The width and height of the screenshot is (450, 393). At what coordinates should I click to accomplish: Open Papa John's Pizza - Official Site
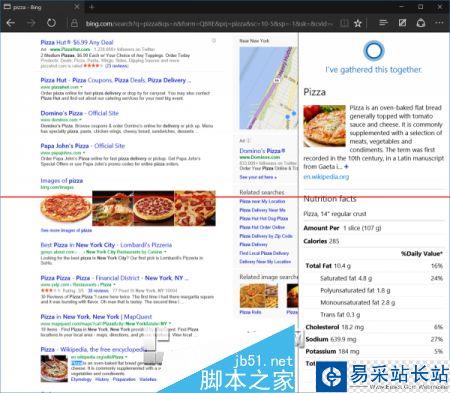(82, 146)
